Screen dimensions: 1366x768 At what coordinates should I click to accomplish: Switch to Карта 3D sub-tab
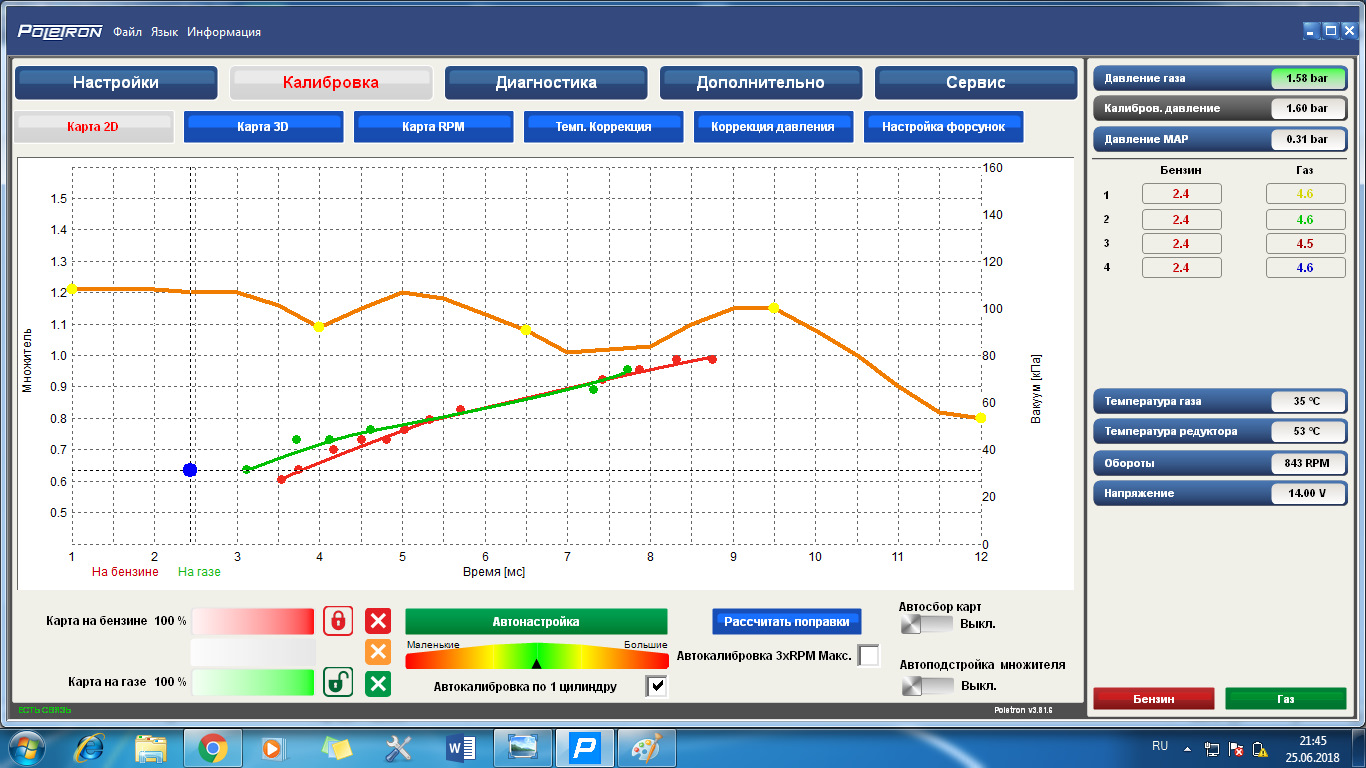pyautogui.click(x=263, y=127)
